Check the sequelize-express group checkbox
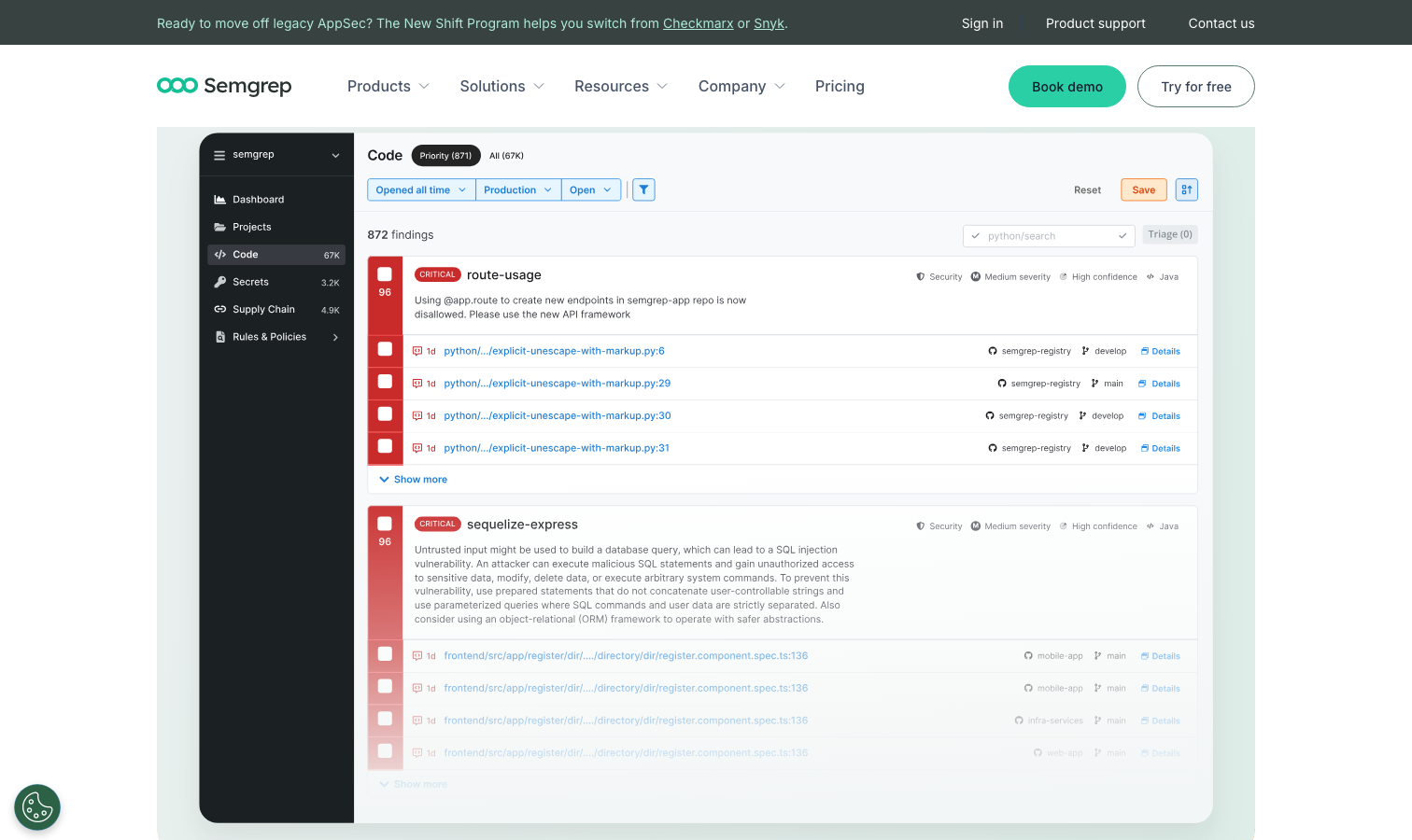Image resolution: width=1412 pixels, height=840 pixels. point(385,524)
